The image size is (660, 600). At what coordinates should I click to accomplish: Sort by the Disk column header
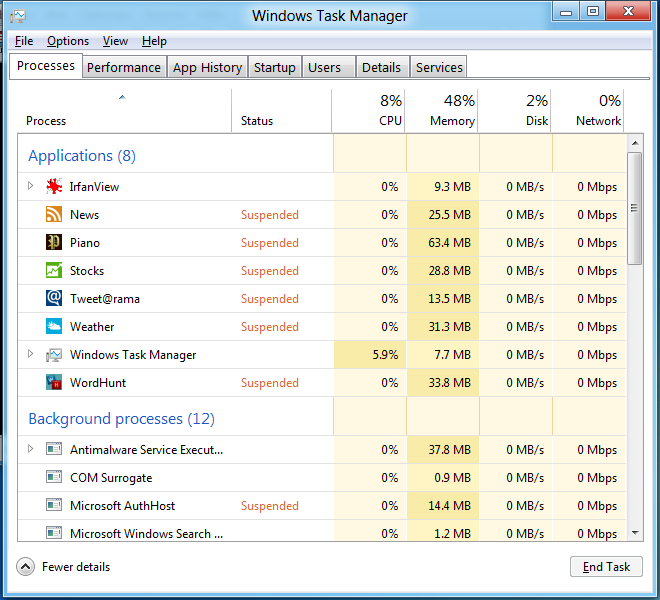[x=514, y=111]
